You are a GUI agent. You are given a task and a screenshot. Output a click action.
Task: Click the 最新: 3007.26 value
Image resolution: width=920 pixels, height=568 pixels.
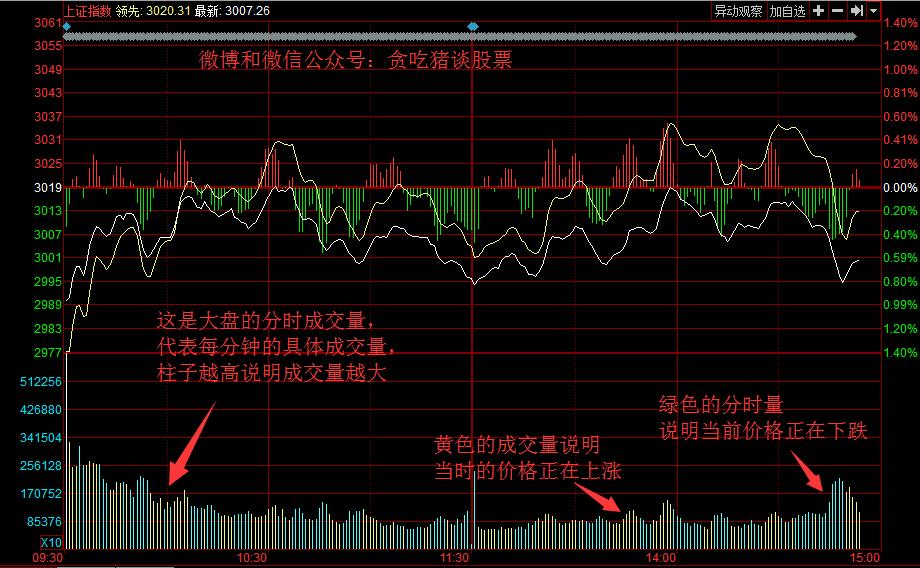[232, 11]
